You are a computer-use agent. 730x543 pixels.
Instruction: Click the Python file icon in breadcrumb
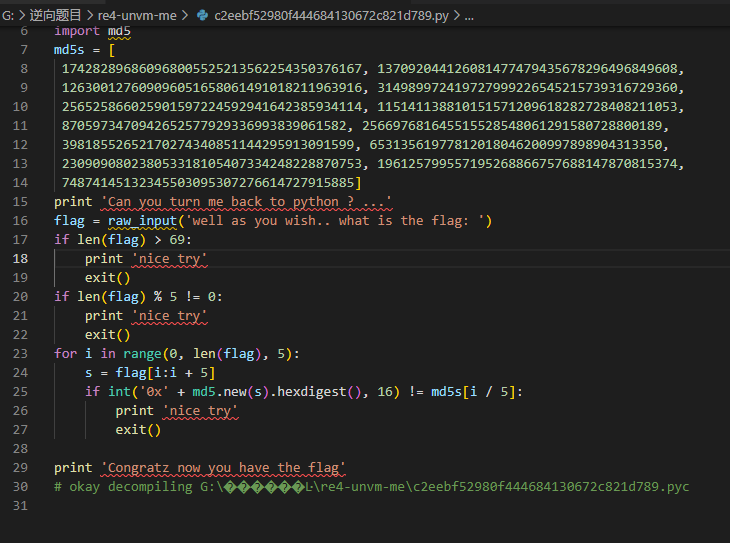(x=203, y=17)
